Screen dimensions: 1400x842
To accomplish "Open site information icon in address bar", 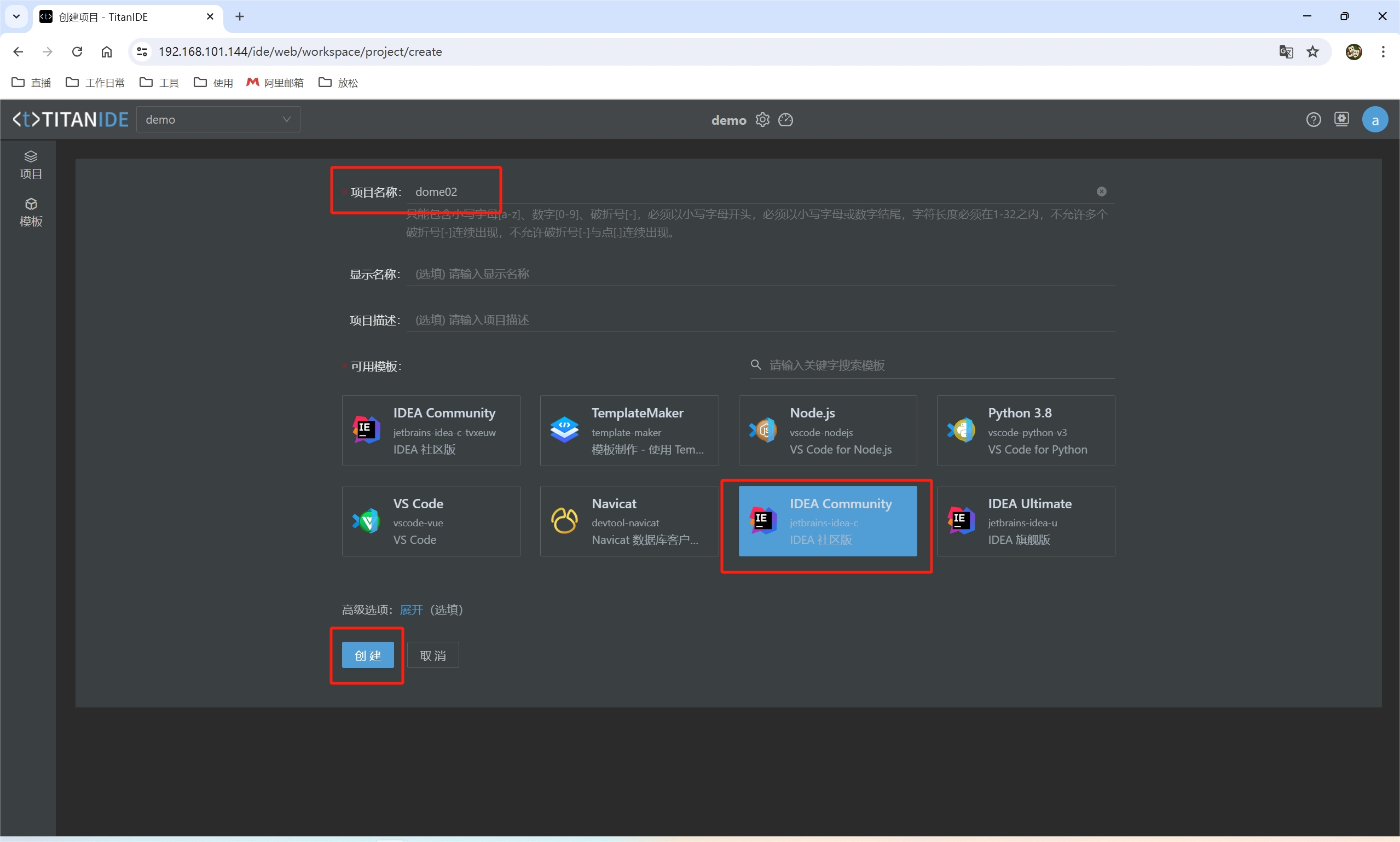I will click(x=142, y=51).
